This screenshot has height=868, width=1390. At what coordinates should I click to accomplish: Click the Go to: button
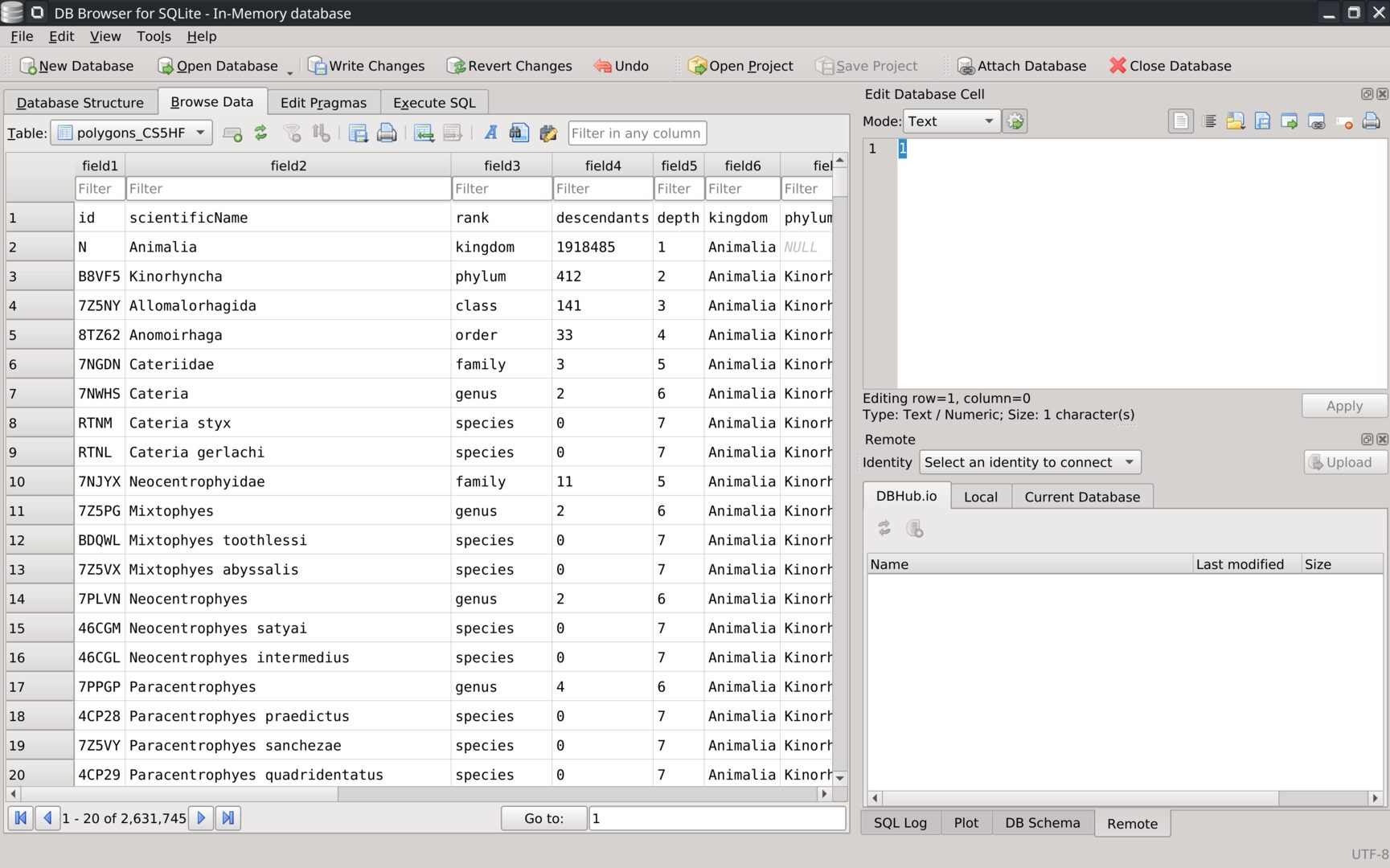coord(544,818)
